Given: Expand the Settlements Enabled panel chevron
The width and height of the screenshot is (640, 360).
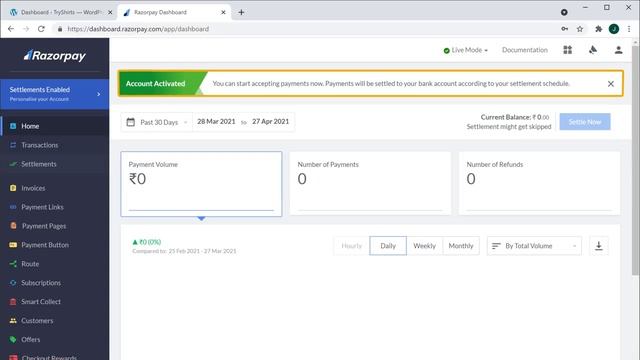Looking at the screenshot, I should tap(98, 94).
